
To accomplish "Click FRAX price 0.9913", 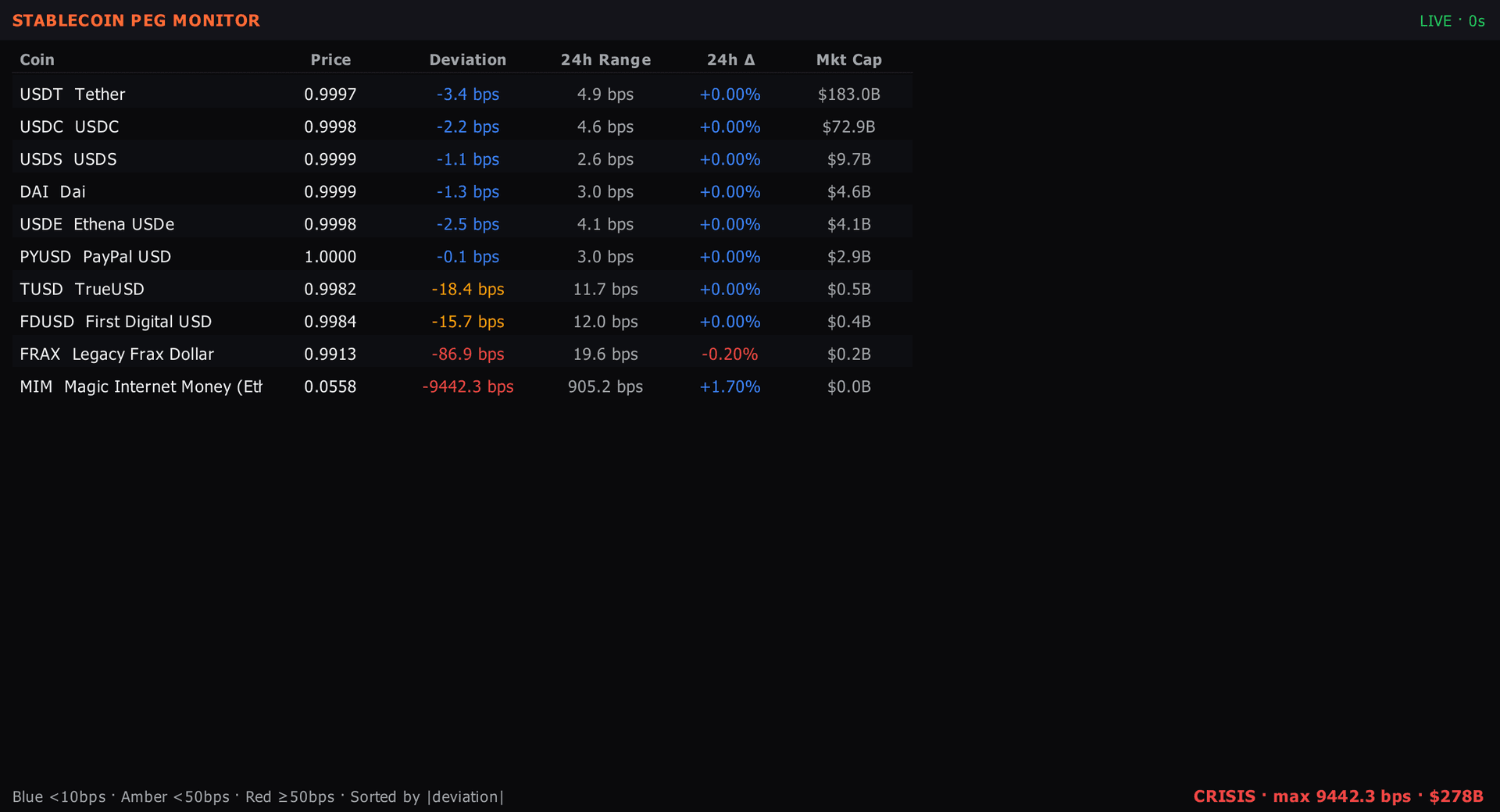I will click(330, 354).
